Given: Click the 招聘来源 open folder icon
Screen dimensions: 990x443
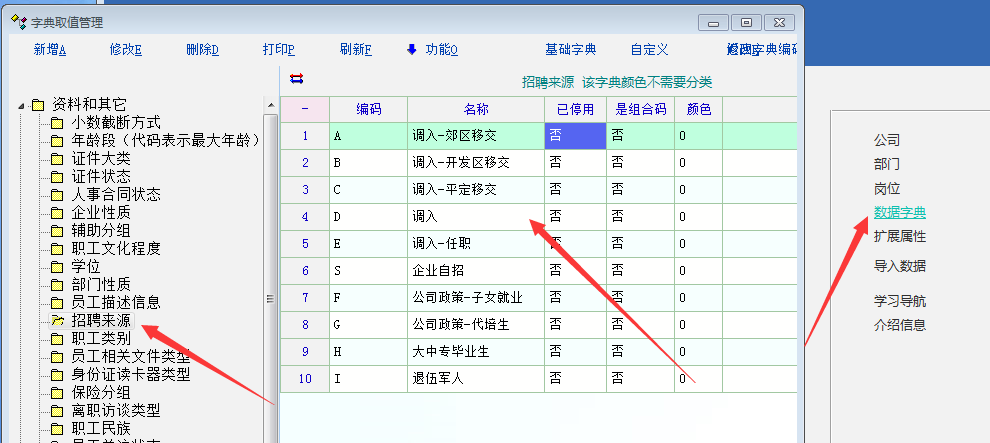Looking at the screenshot, I should point(57,321).
